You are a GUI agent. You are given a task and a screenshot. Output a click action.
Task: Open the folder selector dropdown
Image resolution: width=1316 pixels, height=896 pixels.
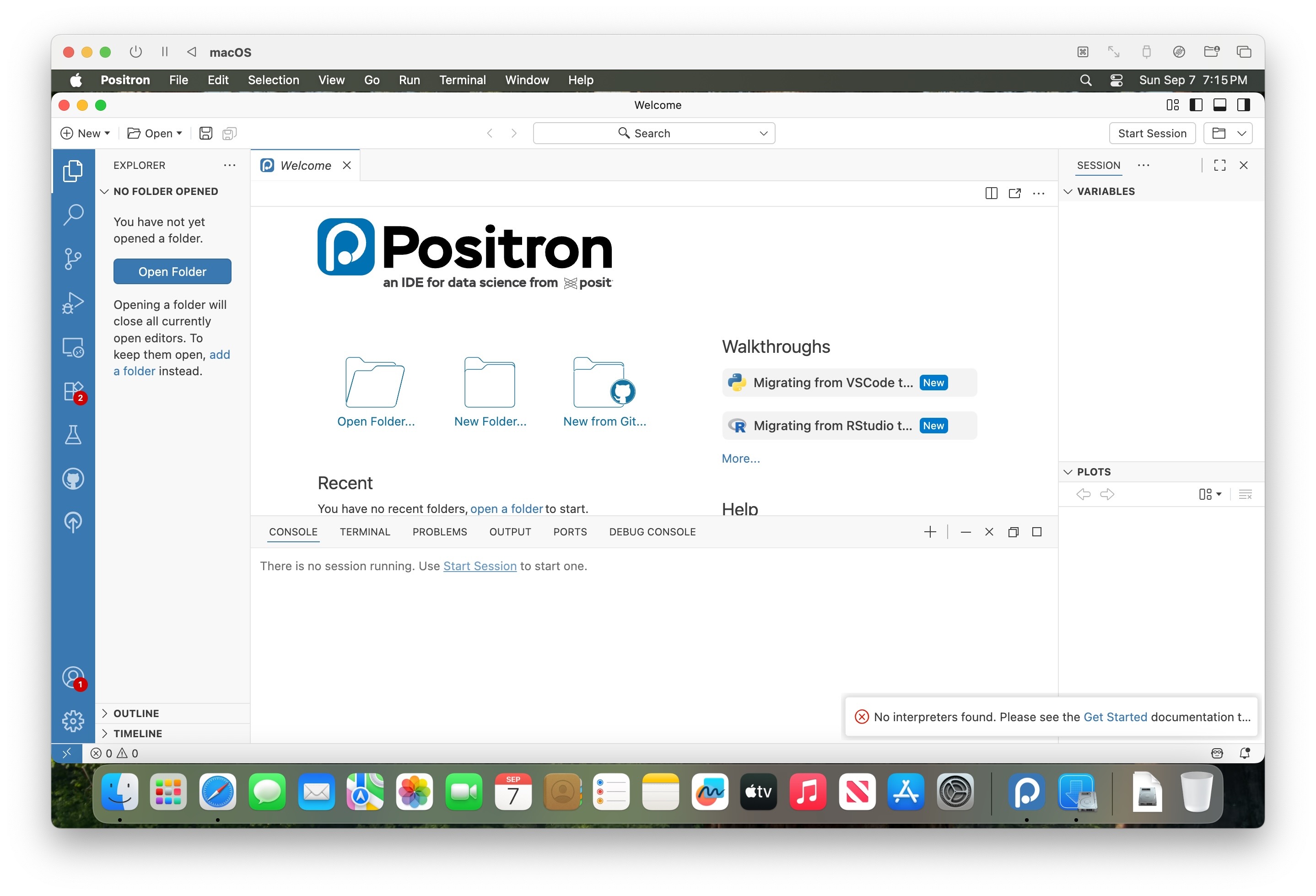point(1242,133)
